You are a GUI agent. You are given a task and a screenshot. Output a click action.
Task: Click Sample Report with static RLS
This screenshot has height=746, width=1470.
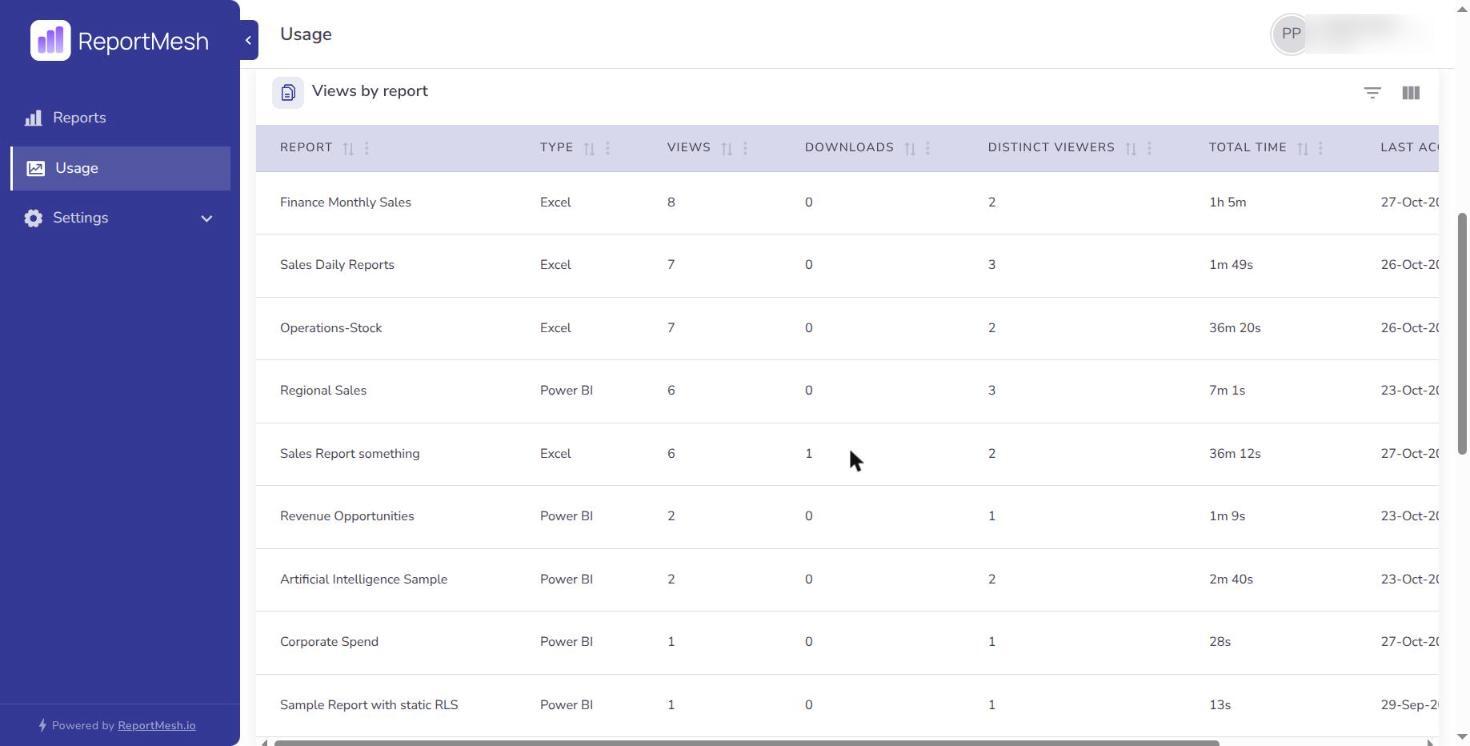pos(369,705)
